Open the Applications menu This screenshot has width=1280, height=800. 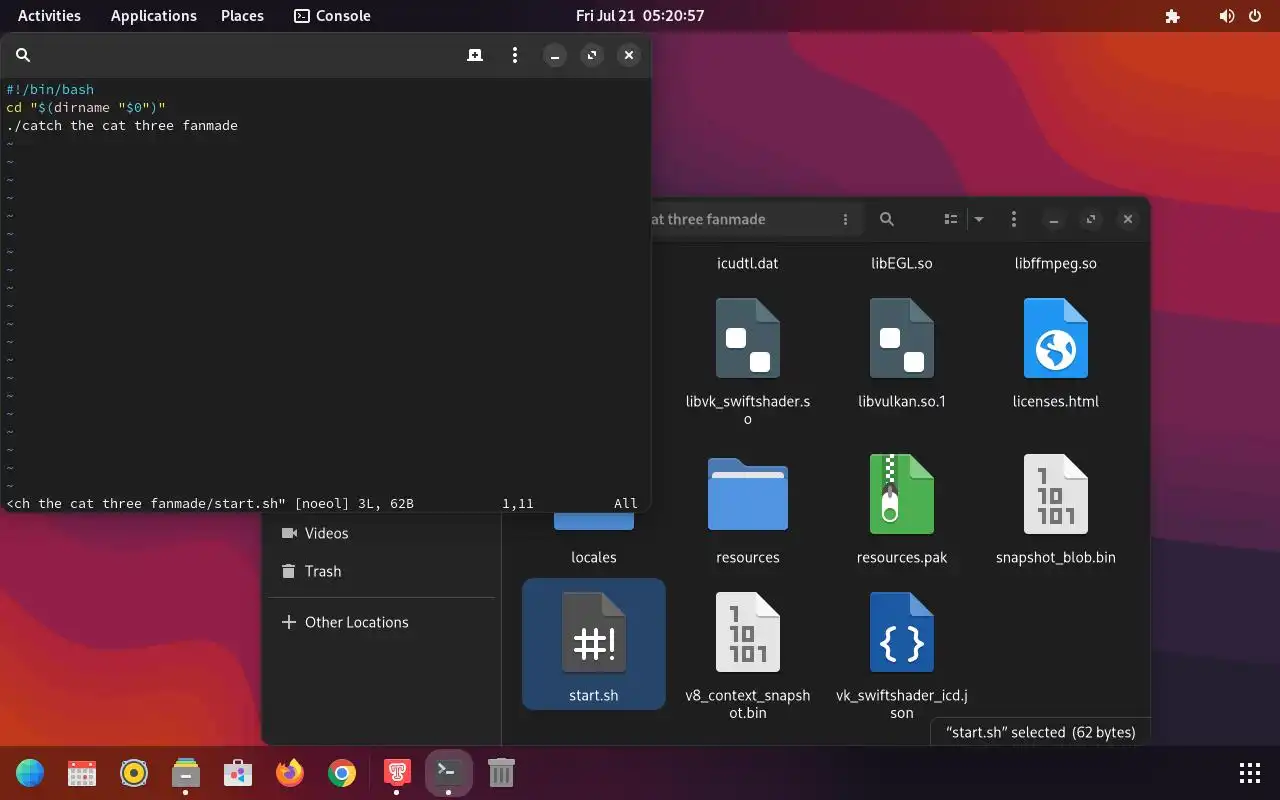[154, 16]
